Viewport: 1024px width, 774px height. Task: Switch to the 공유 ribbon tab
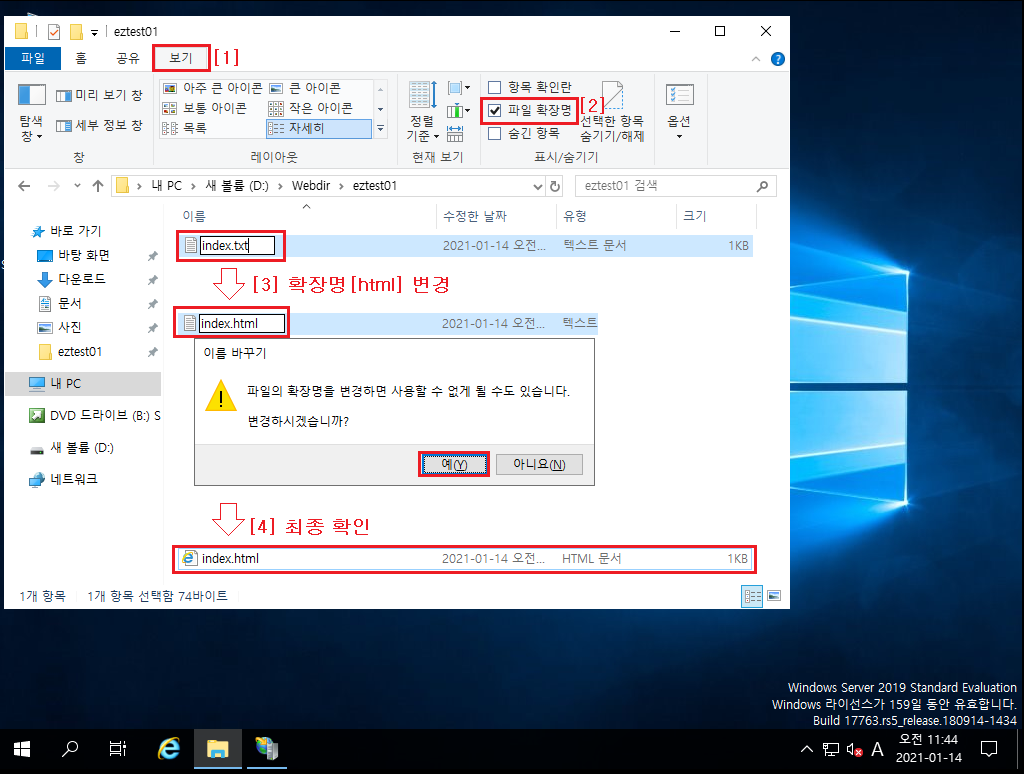[x=128, y=58]
